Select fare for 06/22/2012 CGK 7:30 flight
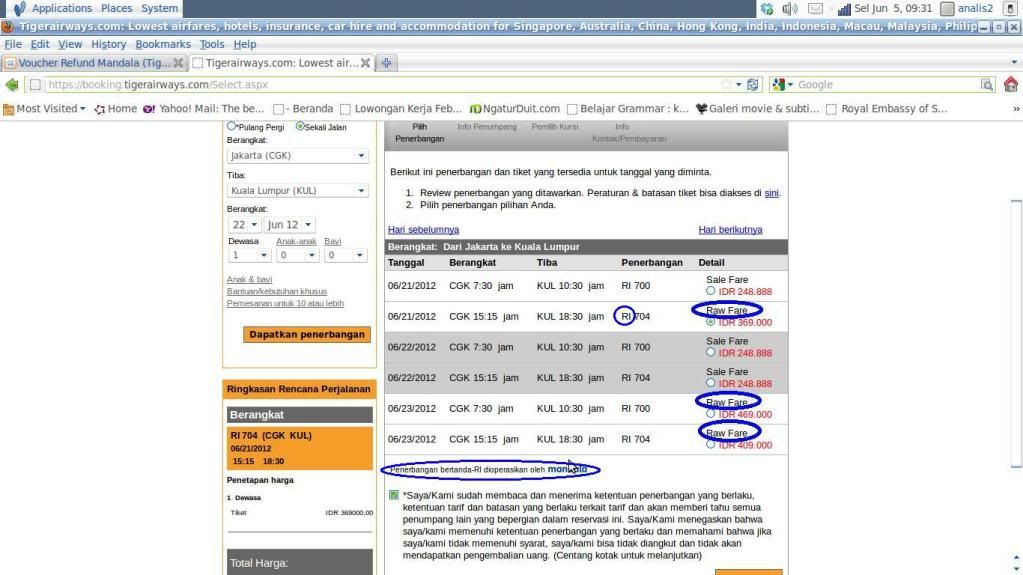This screenshot has height=575, width=1023. coord(710,352)
